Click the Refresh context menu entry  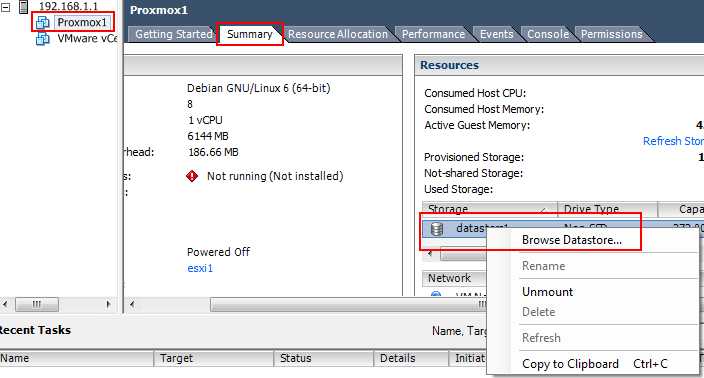click(x=541, y=338)
